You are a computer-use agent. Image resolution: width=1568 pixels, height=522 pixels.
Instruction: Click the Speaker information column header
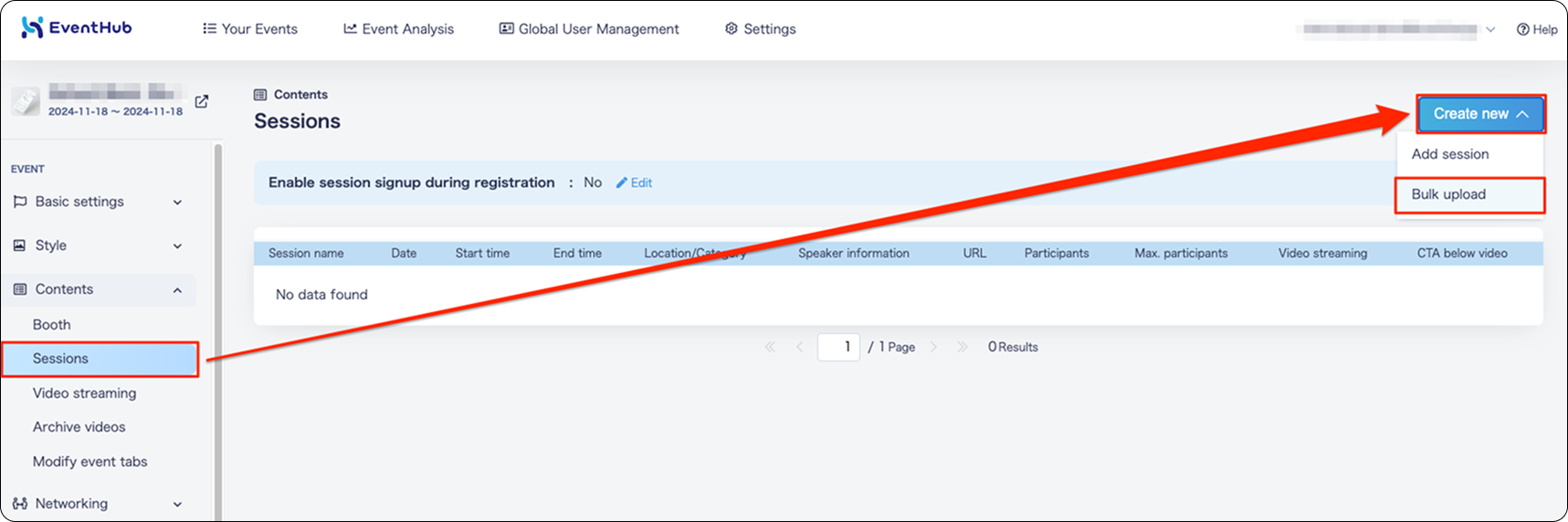click(x=854, y=254)
